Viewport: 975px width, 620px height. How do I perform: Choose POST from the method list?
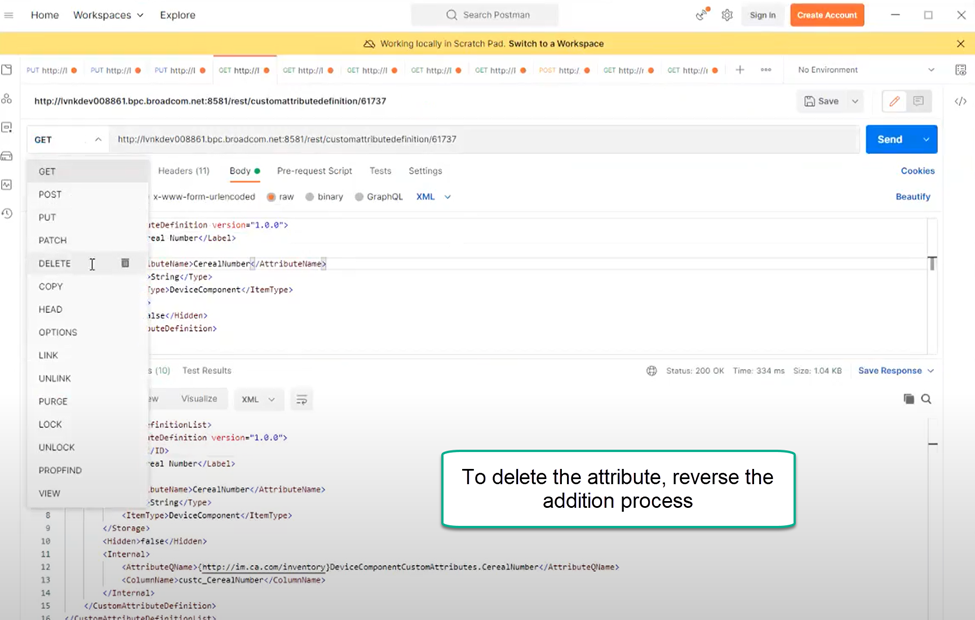pyautogui.click(x=87, y=195)
